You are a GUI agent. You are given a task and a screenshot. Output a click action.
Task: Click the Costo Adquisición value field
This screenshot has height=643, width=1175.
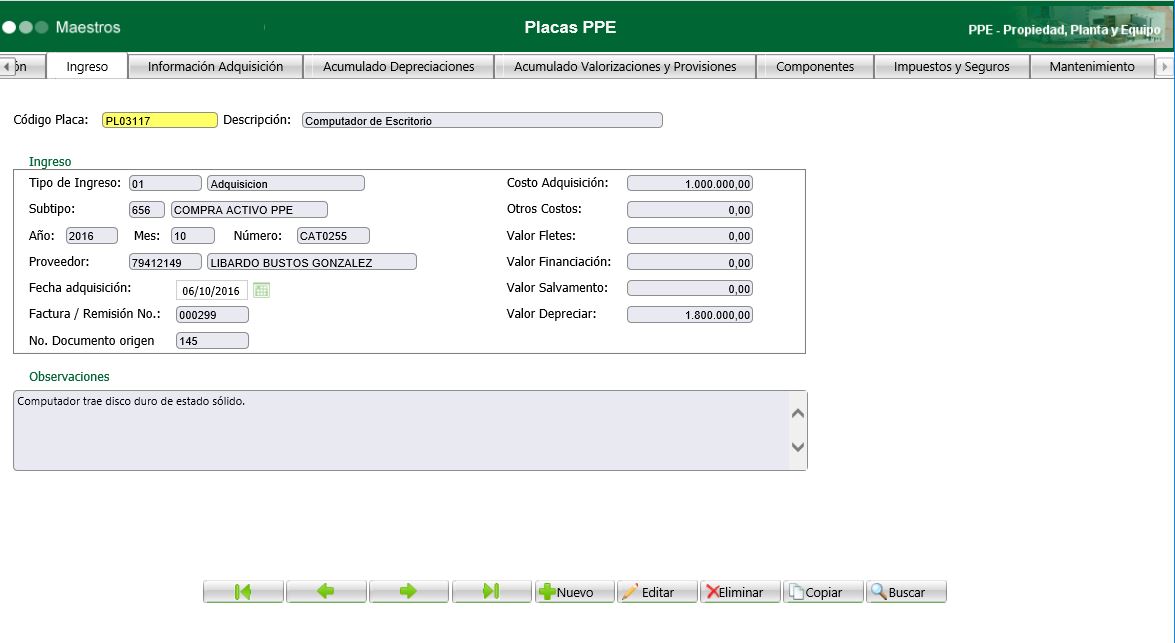[x=689, y=183]
